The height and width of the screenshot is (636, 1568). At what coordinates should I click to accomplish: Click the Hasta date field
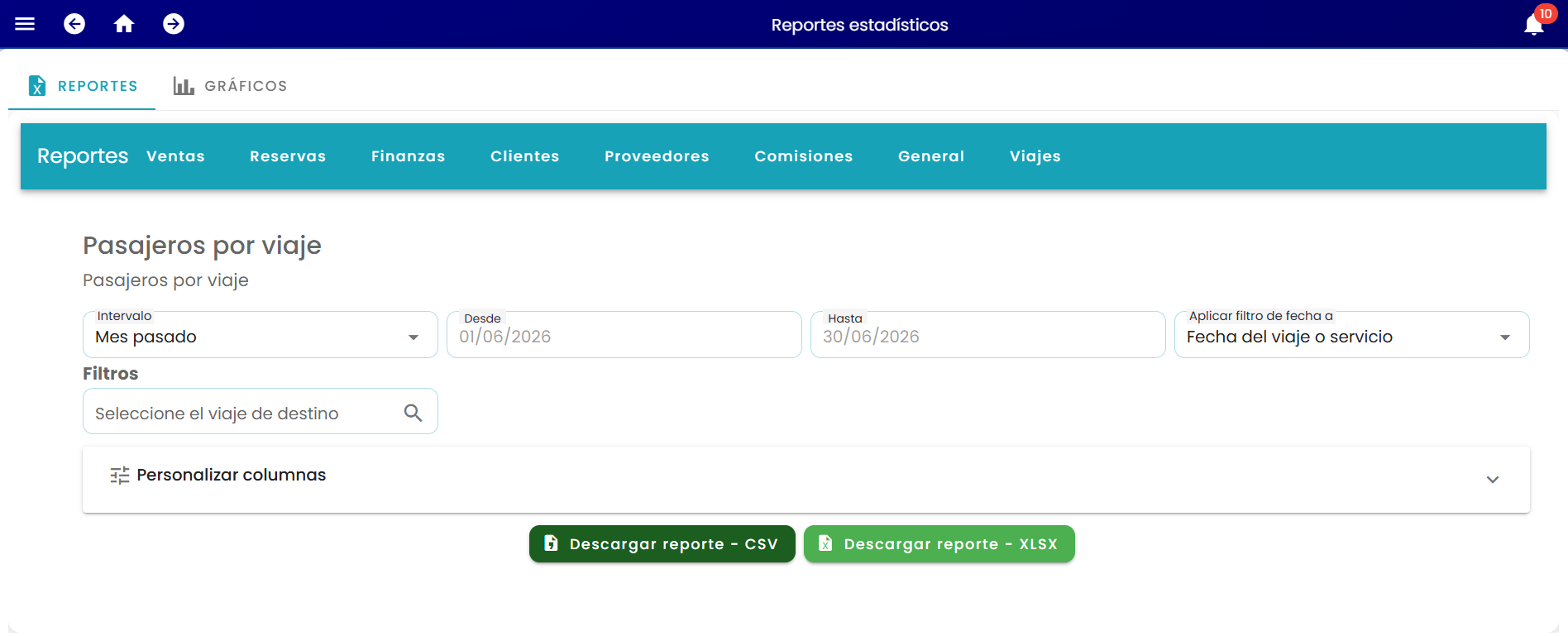point(988,335)
